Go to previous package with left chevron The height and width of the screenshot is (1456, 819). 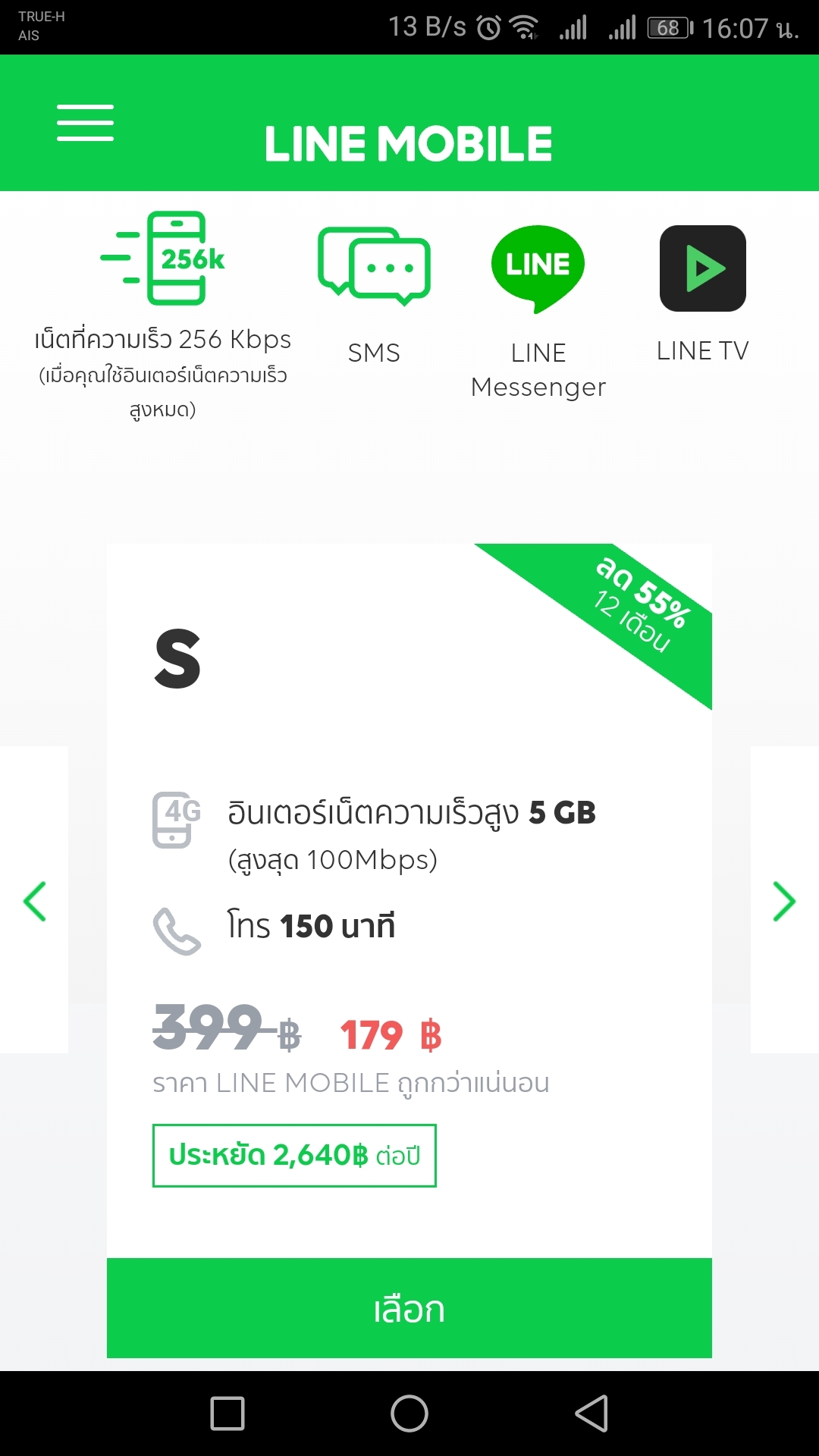click(35, 901)
